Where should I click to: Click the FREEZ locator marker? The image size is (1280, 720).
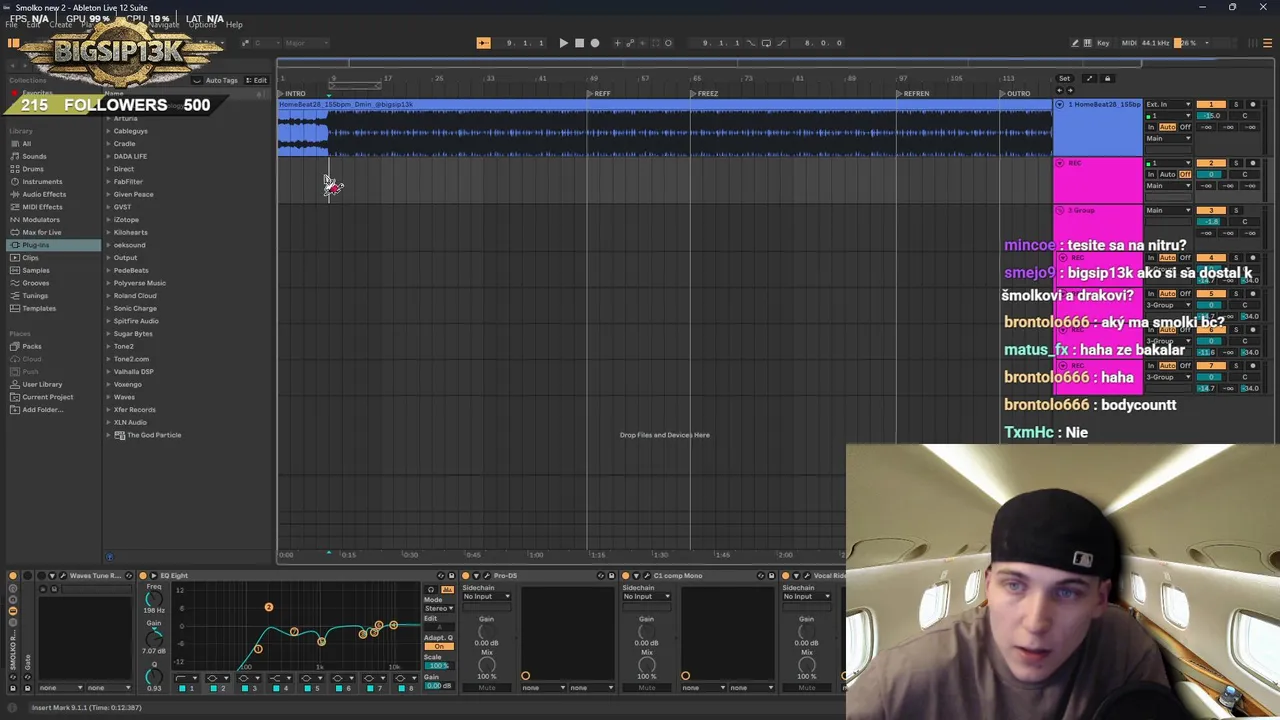point(704,94)
